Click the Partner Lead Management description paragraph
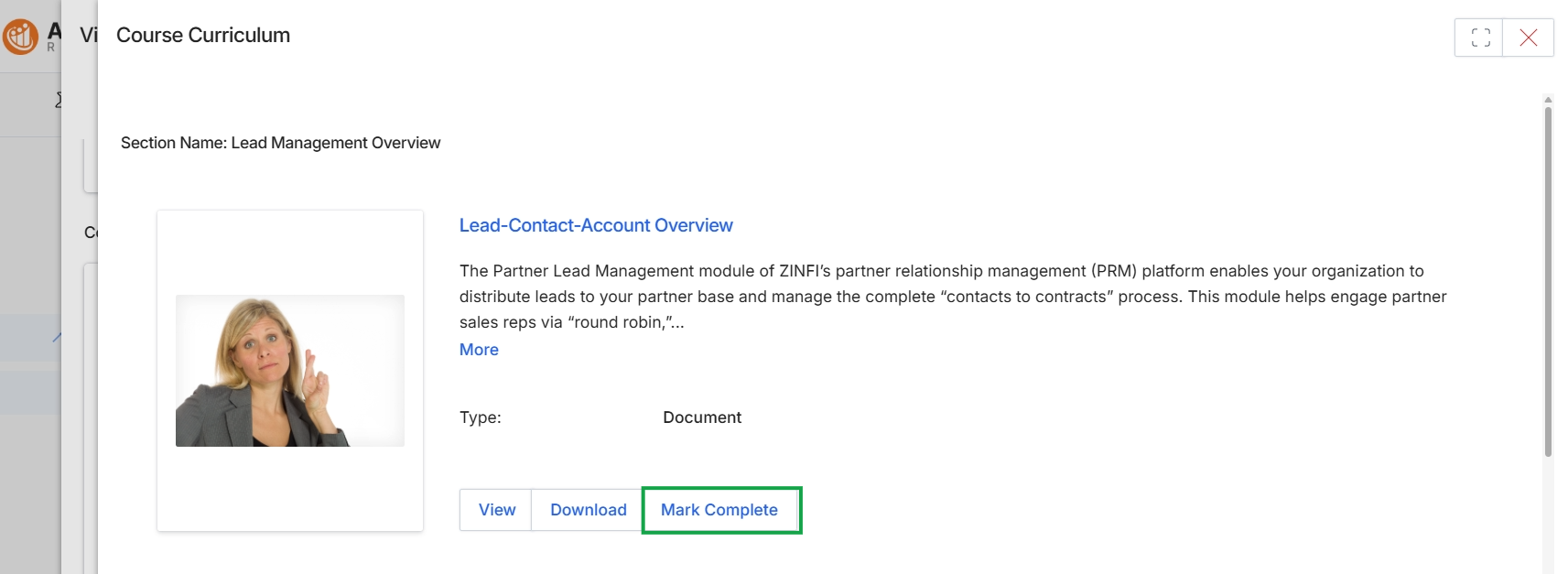This screenshot has width=1568, height=574. pos(953,297)
